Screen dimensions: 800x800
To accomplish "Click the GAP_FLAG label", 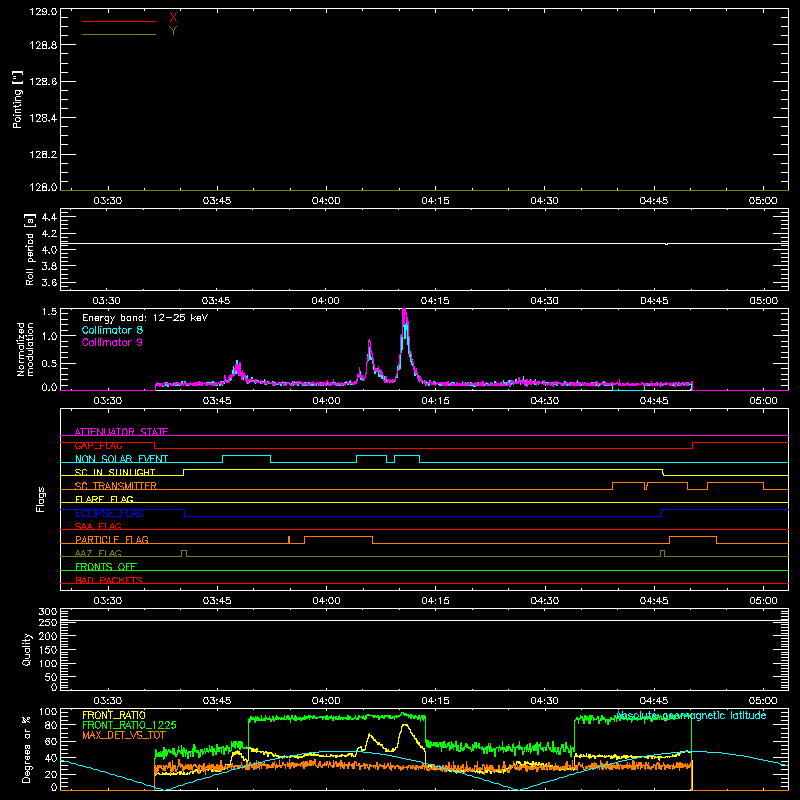I will [x=98, y=445].
